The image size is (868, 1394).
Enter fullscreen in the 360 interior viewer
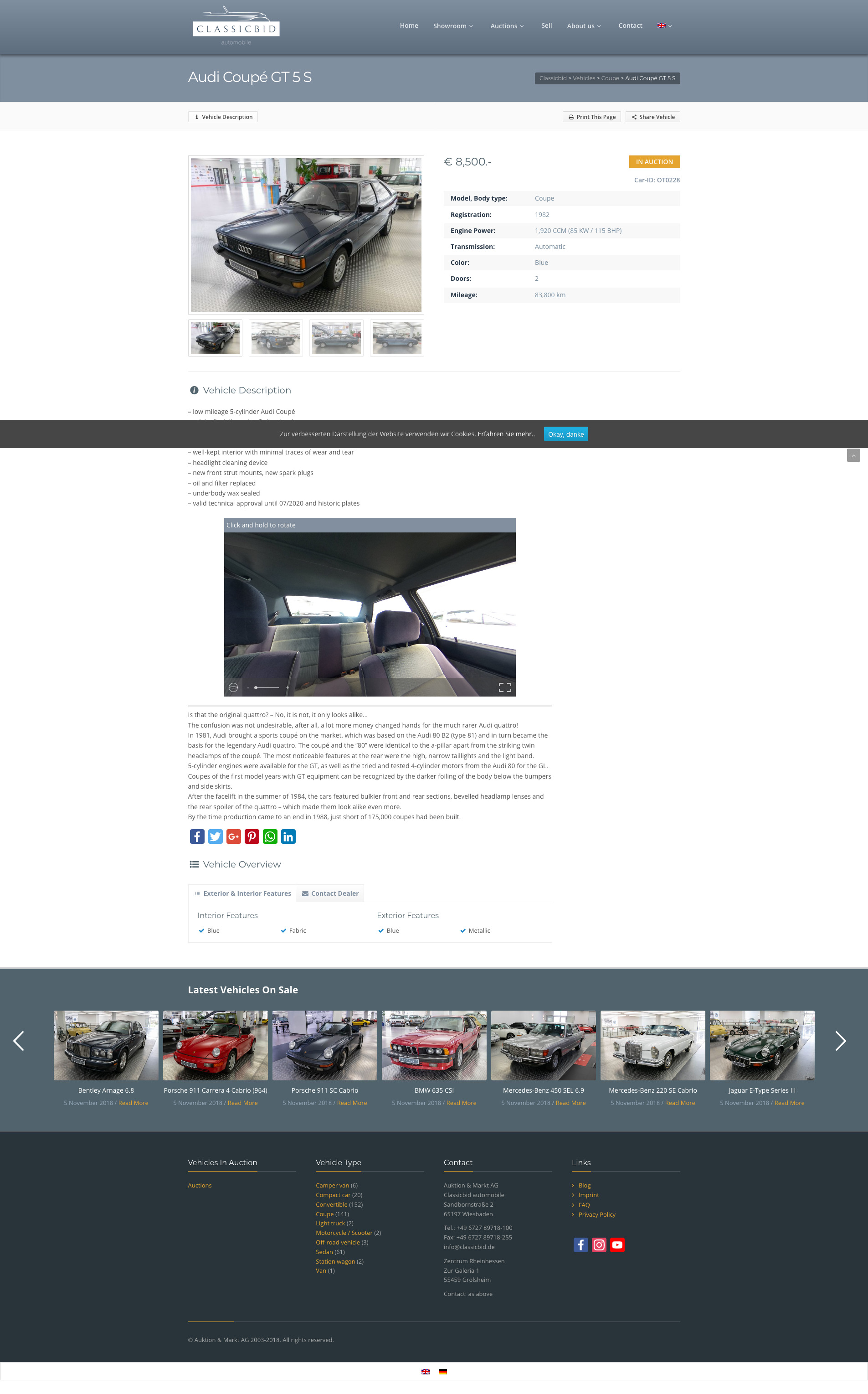pyautogui.click(x=504, y=687)
